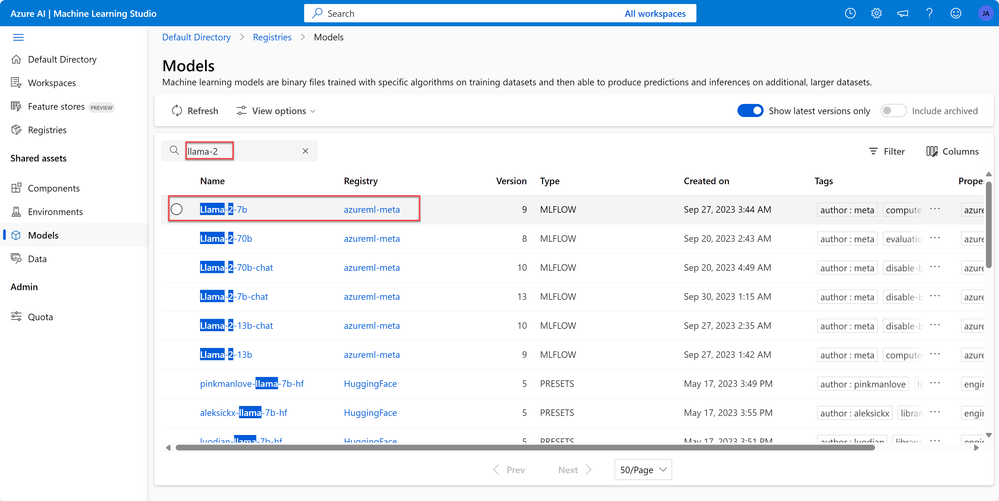Click the Prev page button
Viewport: 999px width, 501px height.
click(509, 470)
